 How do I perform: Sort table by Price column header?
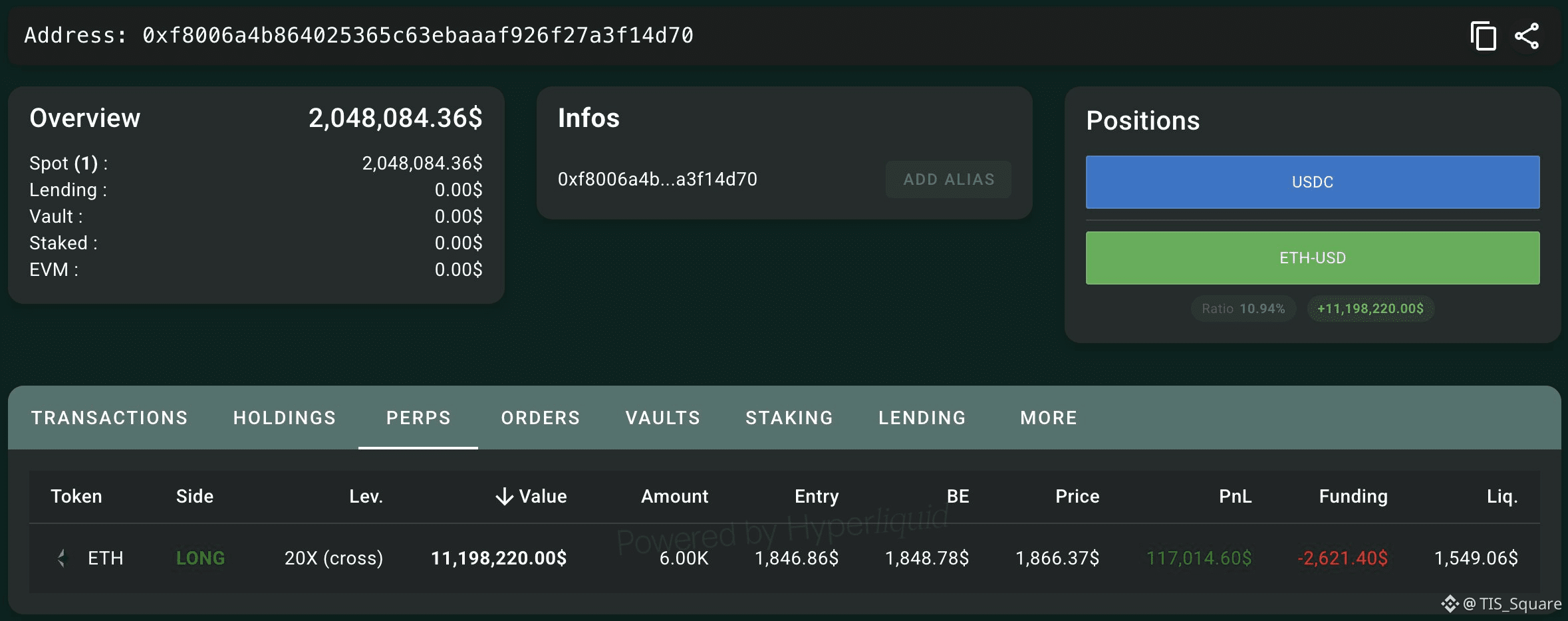pos(1077,496)
